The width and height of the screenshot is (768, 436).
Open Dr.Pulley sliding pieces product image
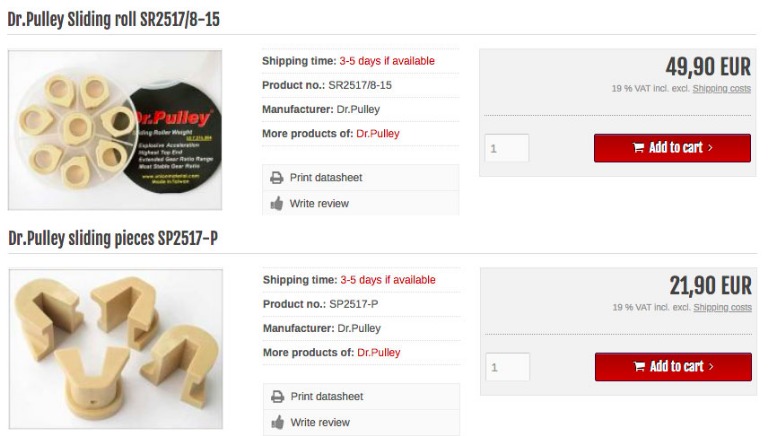tap(116, 349)
